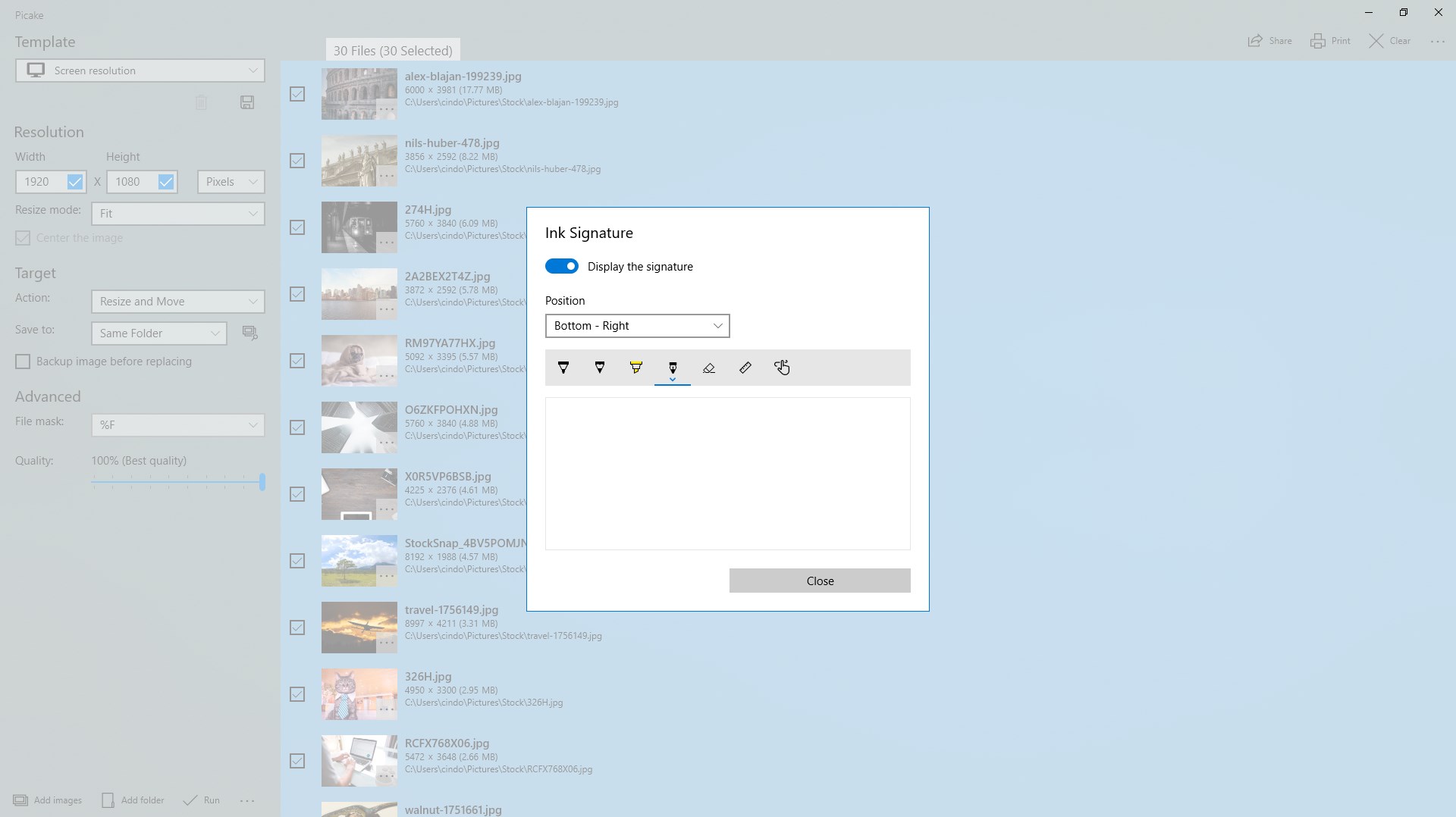Viewport: 1456px width, 817px height.
Task: Enable Backup image before replacing checkbox
Action: click(23, 362)
